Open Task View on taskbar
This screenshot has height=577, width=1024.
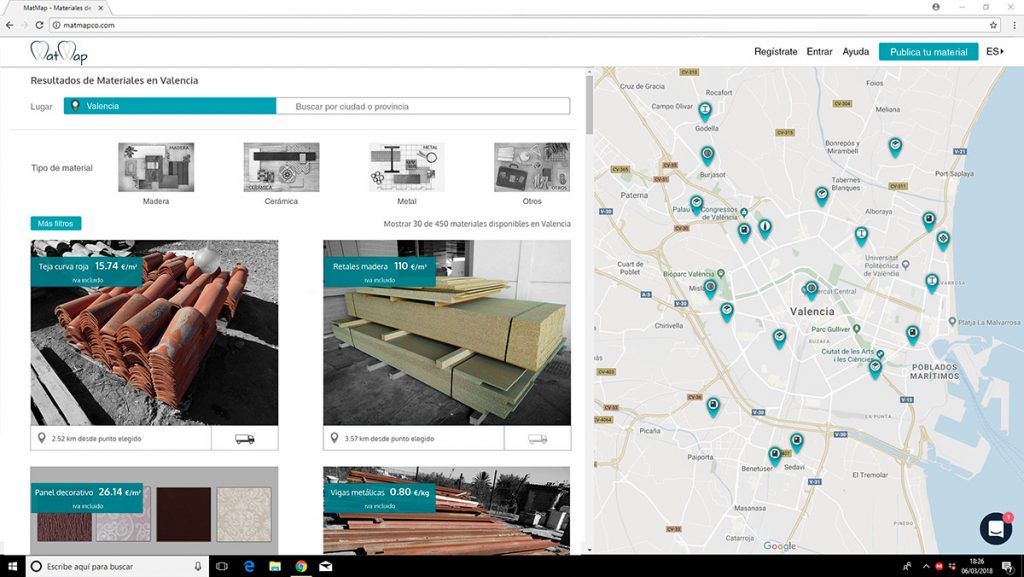point(222,567)
